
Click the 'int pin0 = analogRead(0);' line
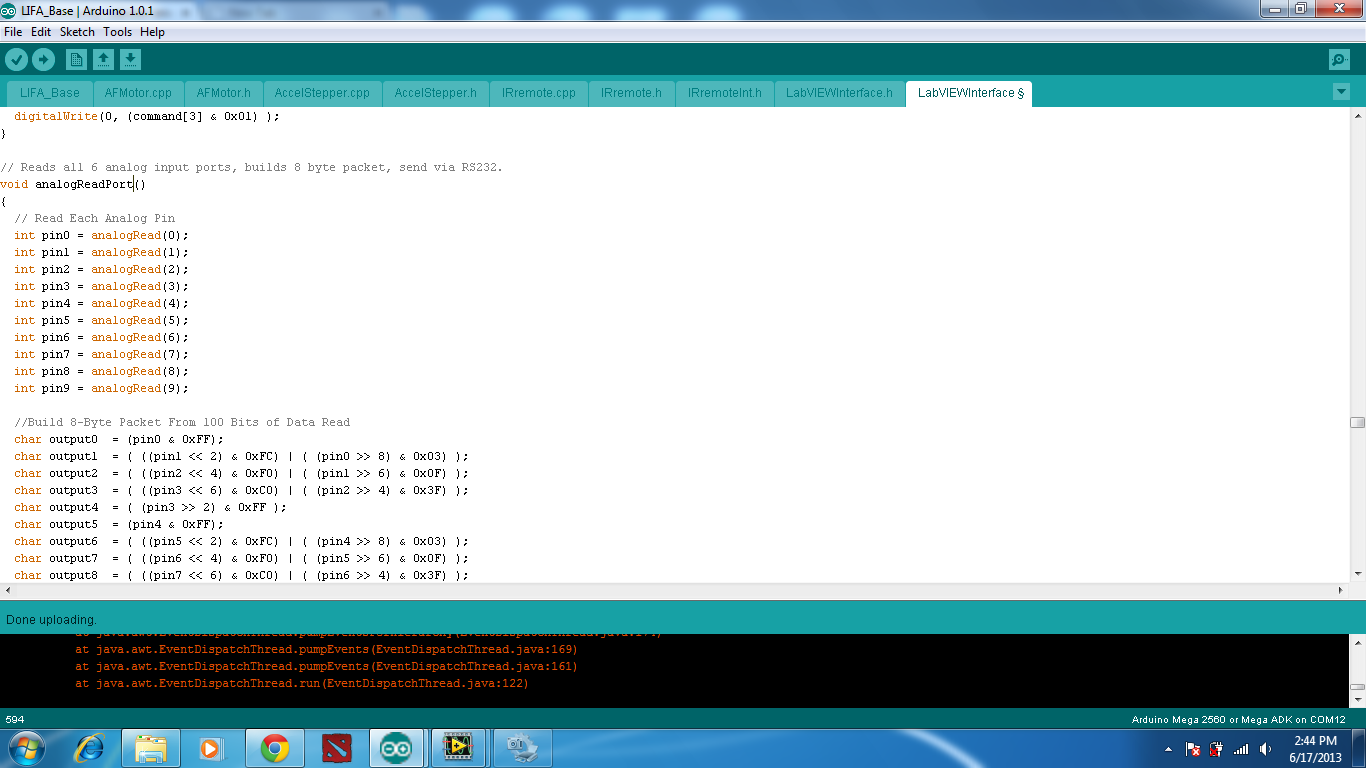pyautogui.click(x=101, y=235)
